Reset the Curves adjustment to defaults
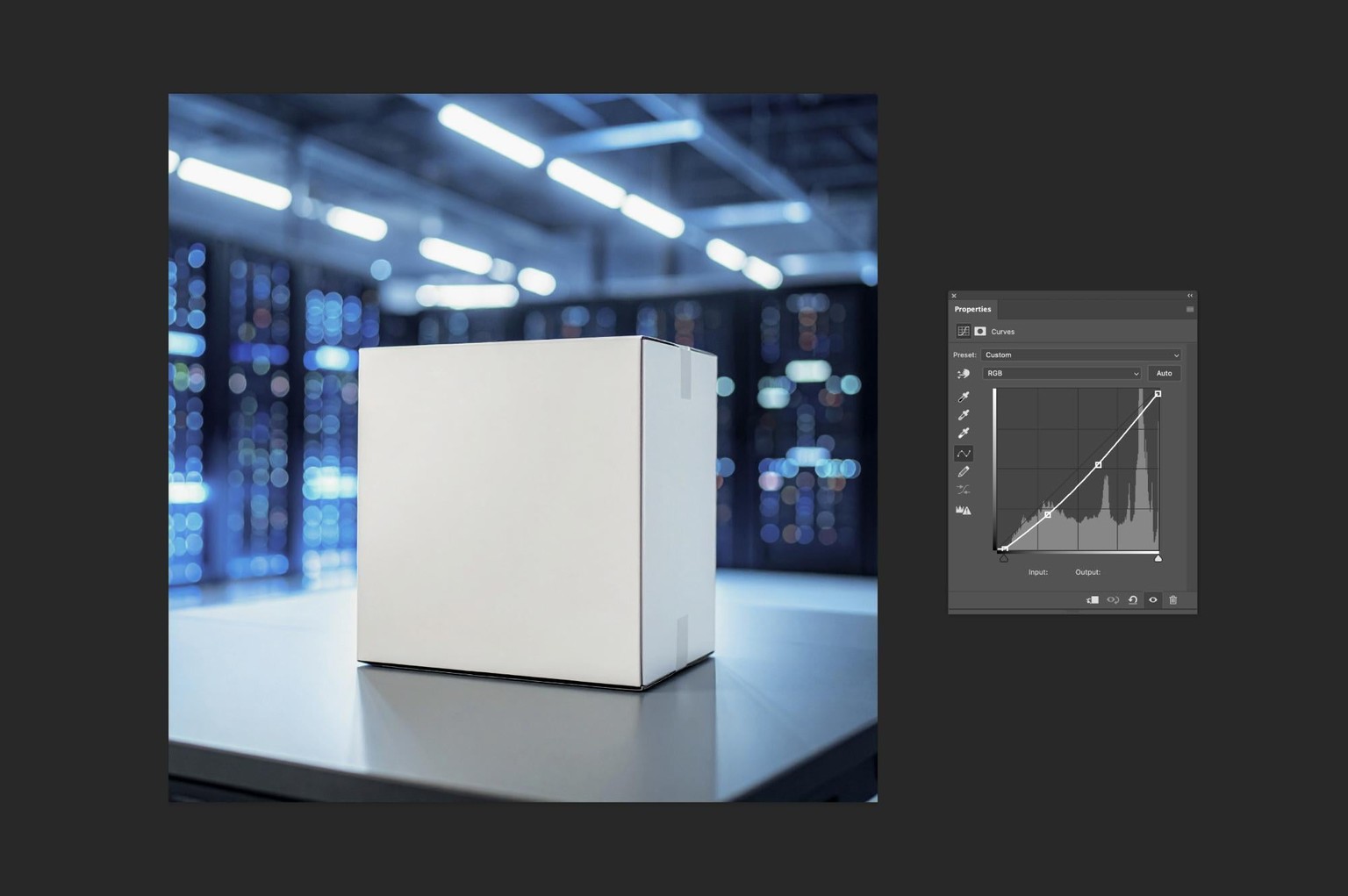The width and height of the screenshot is (1348, 896). tap(1133, 600)
